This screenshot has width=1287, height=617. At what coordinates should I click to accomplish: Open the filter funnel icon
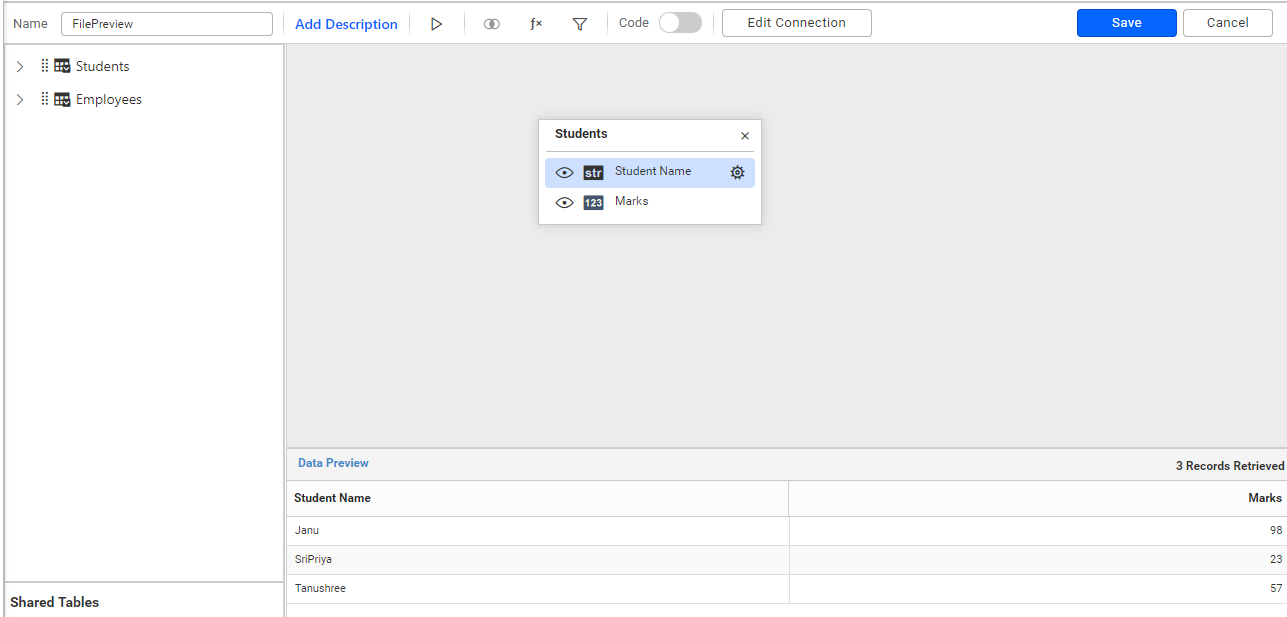pyautogui.click(x=580, y=23)
